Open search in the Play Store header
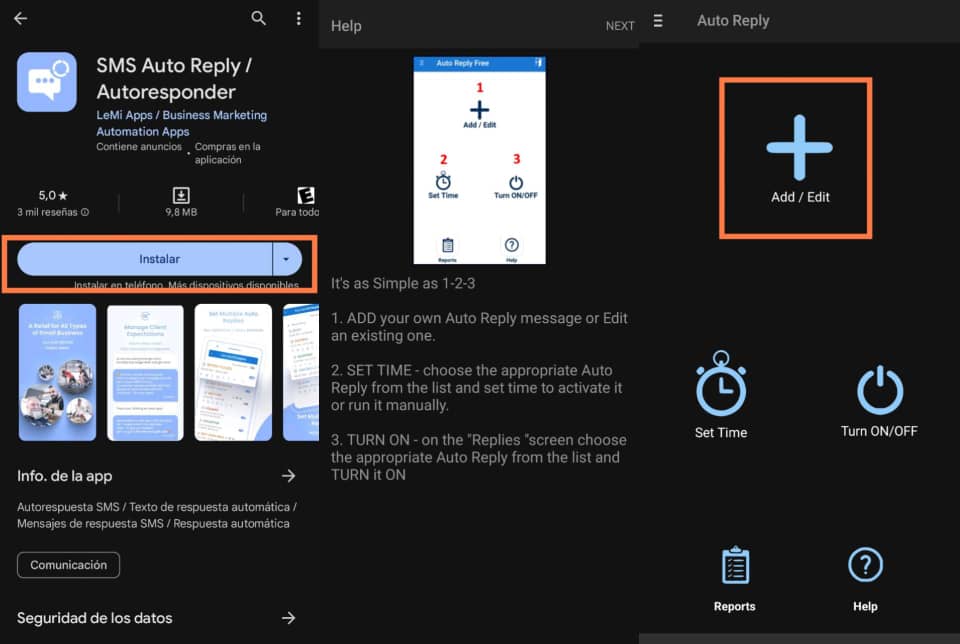Viewport: 960px width, 644px height. pos(258,18)
